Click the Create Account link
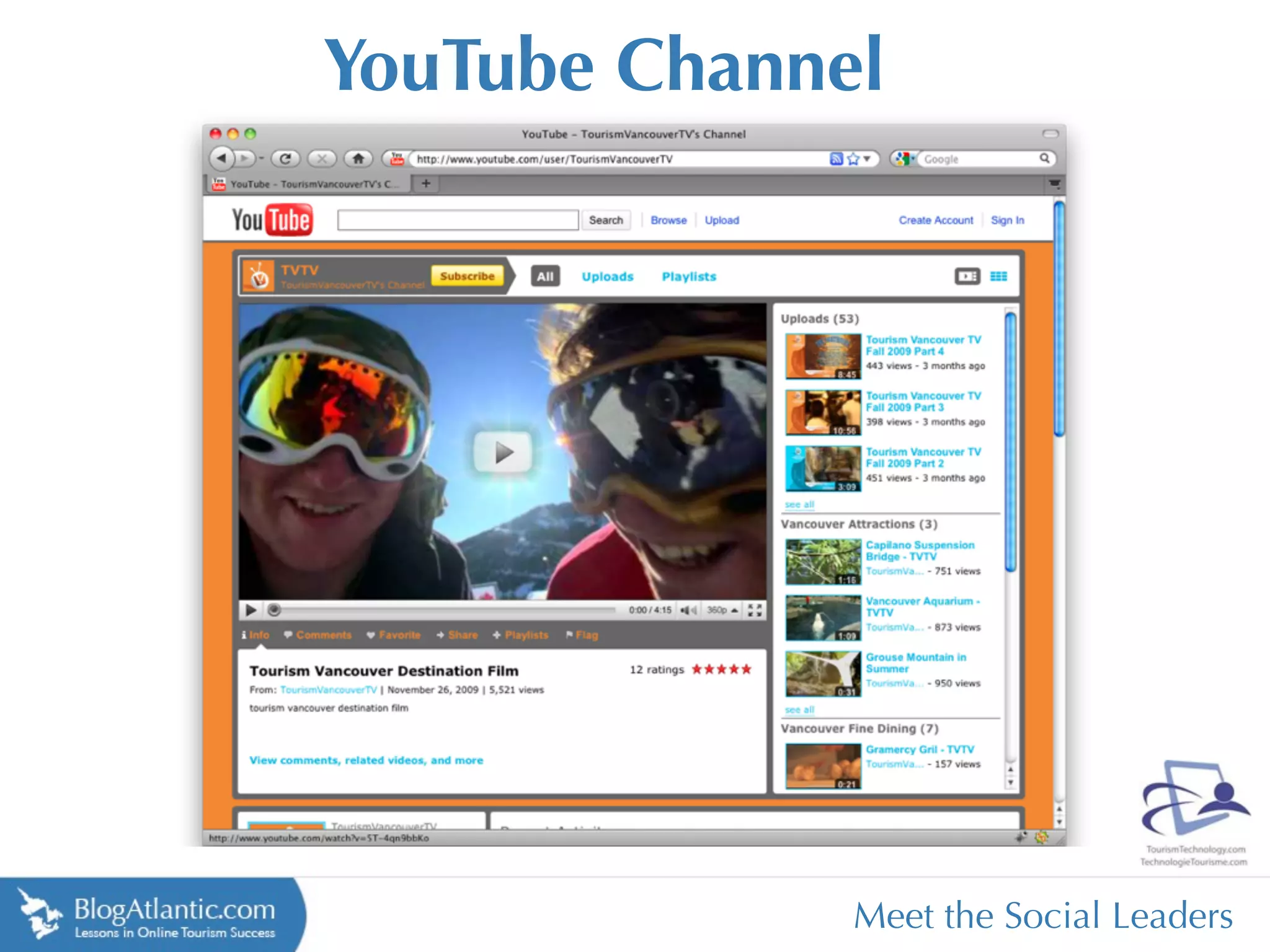1270x952 pixels. (936, 220)
